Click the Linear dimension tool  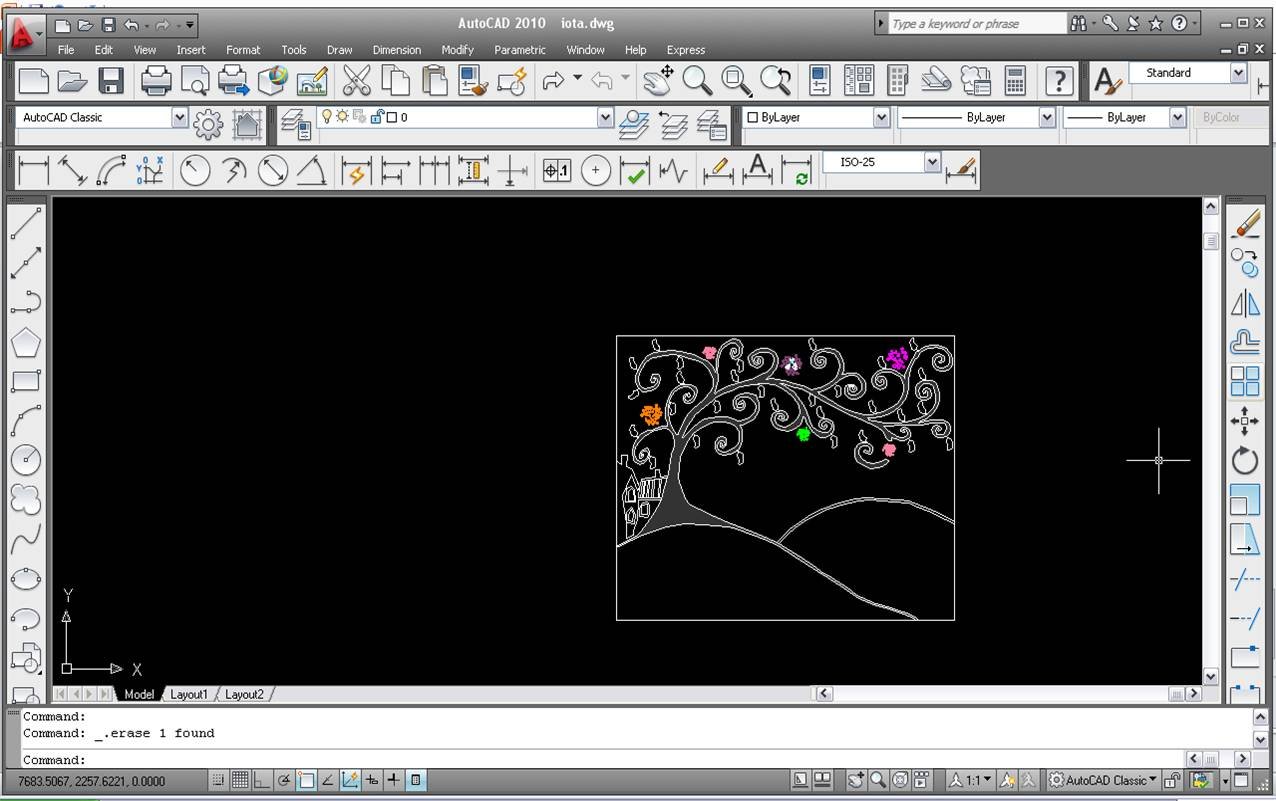click(x=34, y=171)
